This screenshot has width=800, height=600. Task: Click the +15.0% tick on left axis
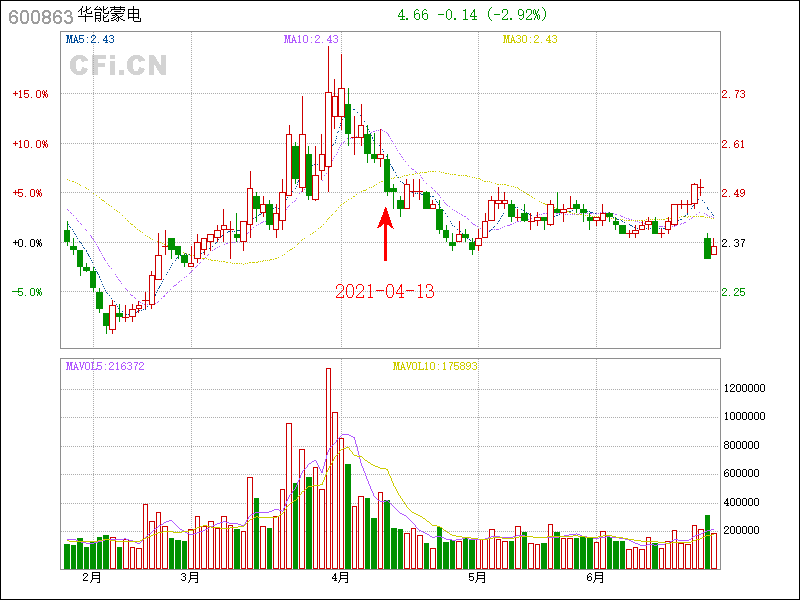click(x=30, y=94)
